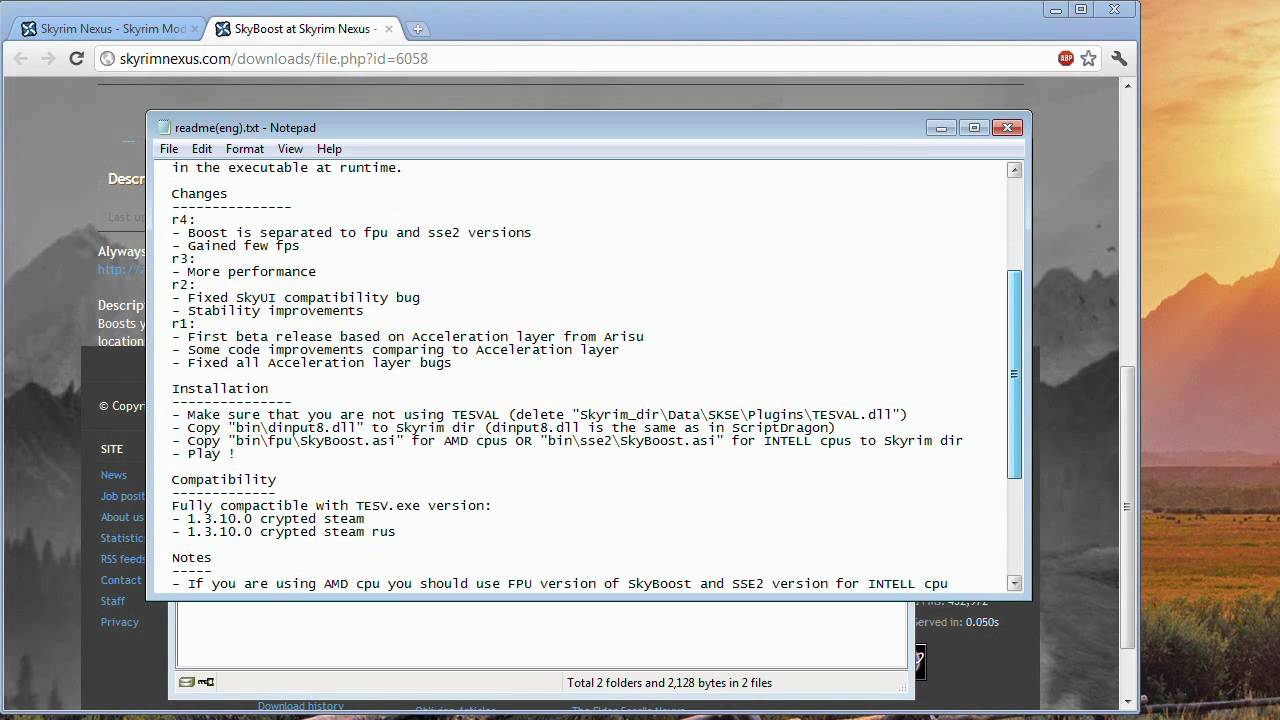Click Chrome page scrollbar down arrow
The height and width of the screenshot is (720, 1280).
pos(1128,701)
